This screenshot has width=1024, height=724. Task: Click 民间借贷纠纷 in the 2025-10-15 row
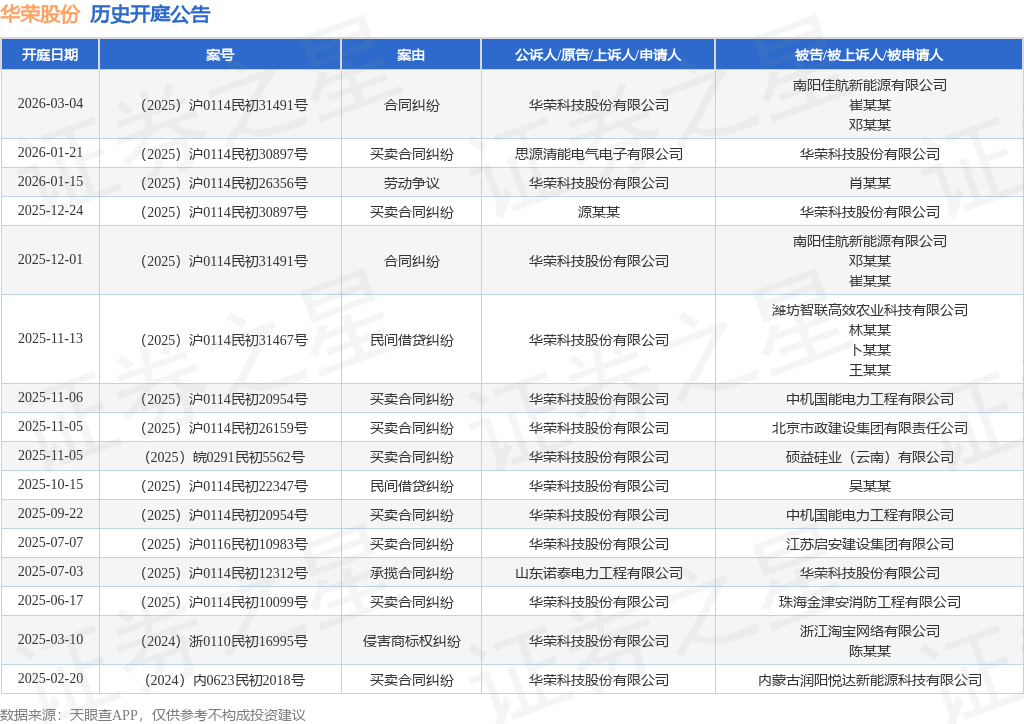[x=411, y=486]
